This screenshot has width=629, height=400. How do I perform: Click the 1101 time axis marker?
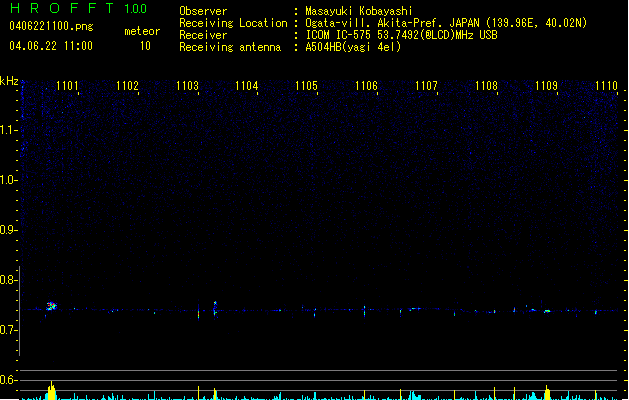[67, 86]
